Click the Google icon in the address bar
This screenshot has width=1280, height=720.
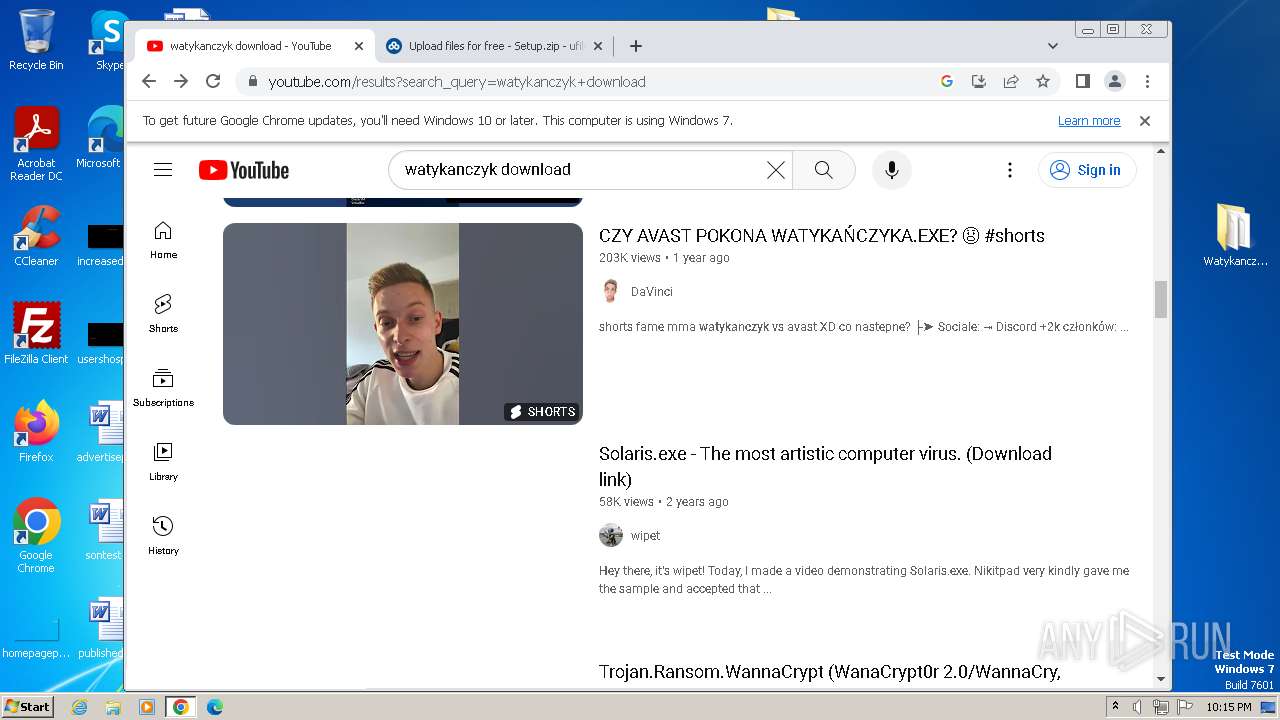pyautogui.click(x=947, y=82)
